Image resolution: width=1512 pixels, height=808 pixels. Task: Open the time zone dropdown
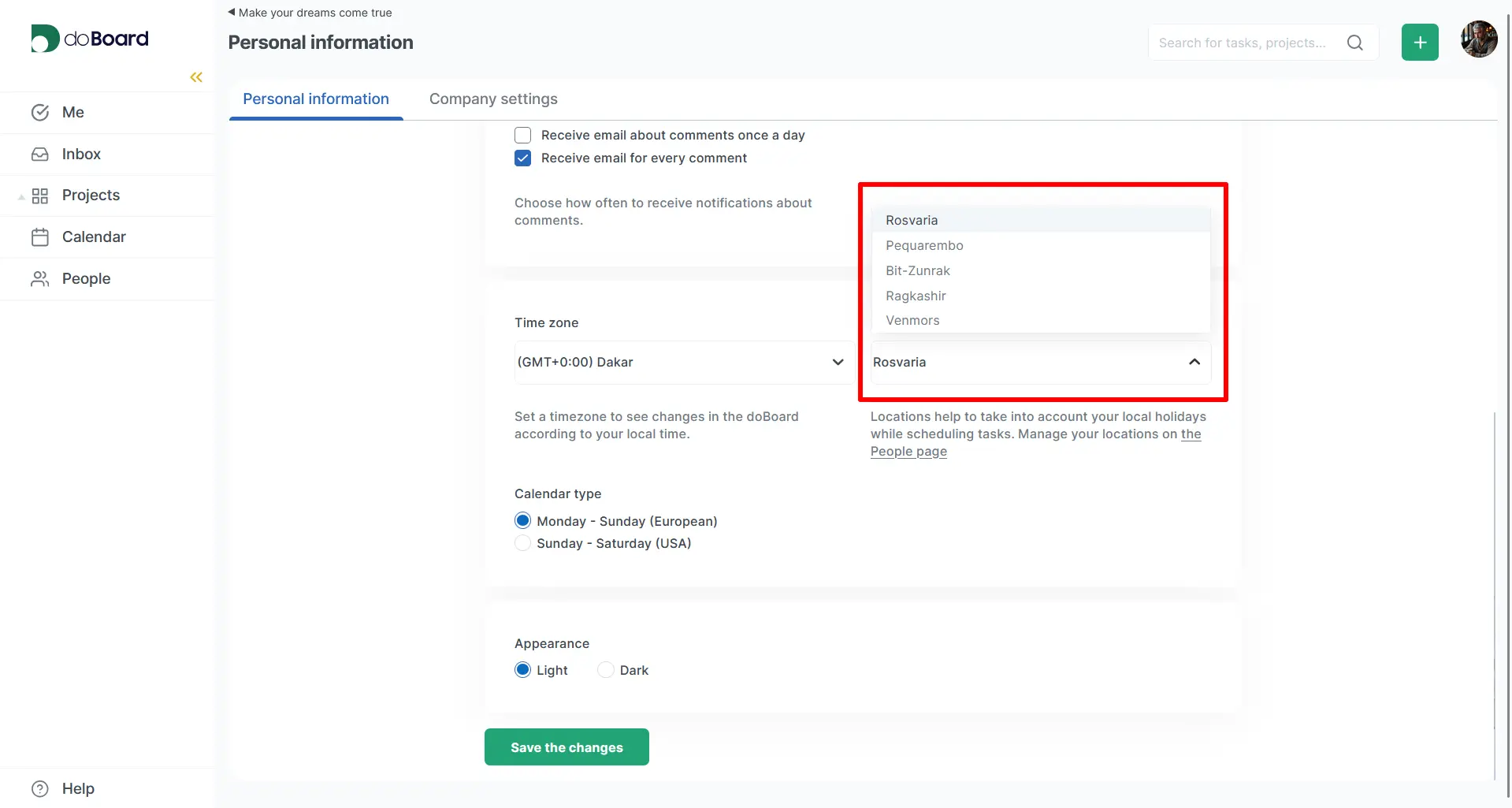(838, 362)
